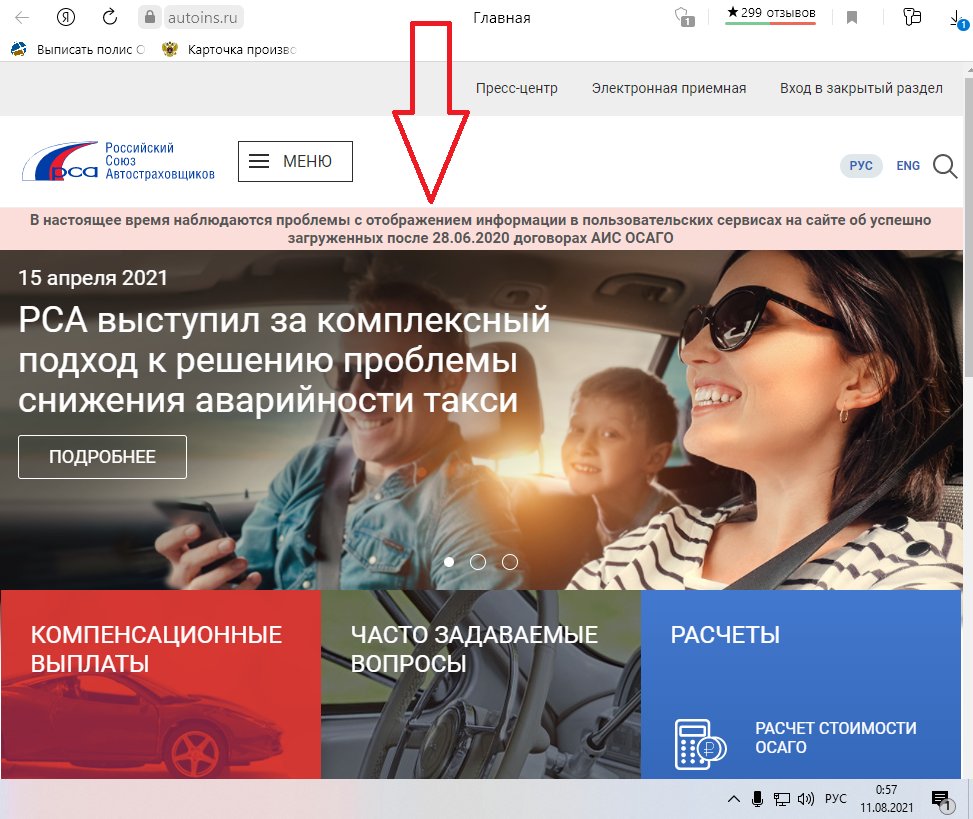The width and height of the screenshot is (973, 819).
Task: Open the Карточка произво bookmark
Action: tap(229, 50)
